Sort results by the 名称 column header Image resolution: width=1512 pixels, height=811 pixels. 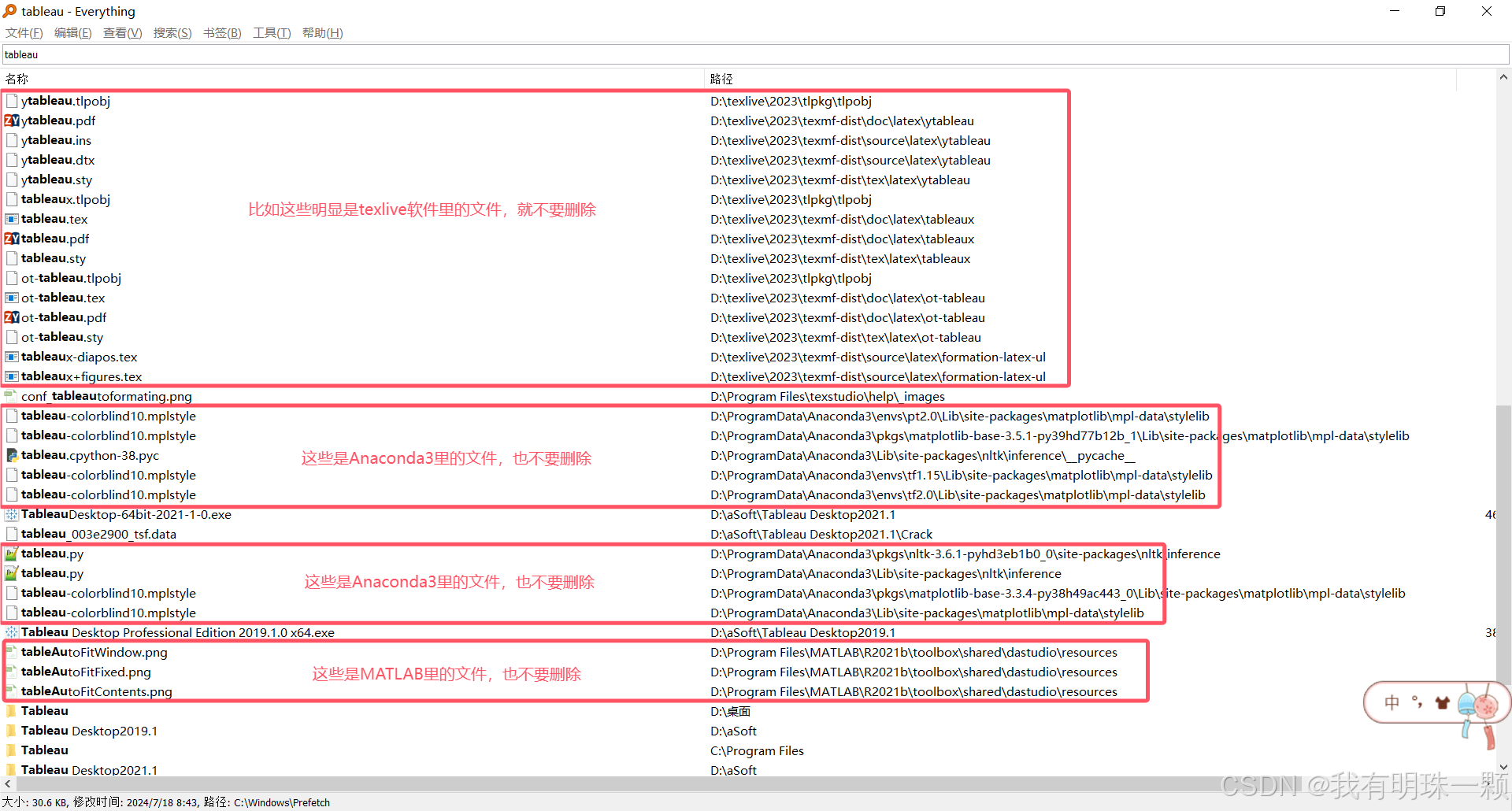coord(353,79)
